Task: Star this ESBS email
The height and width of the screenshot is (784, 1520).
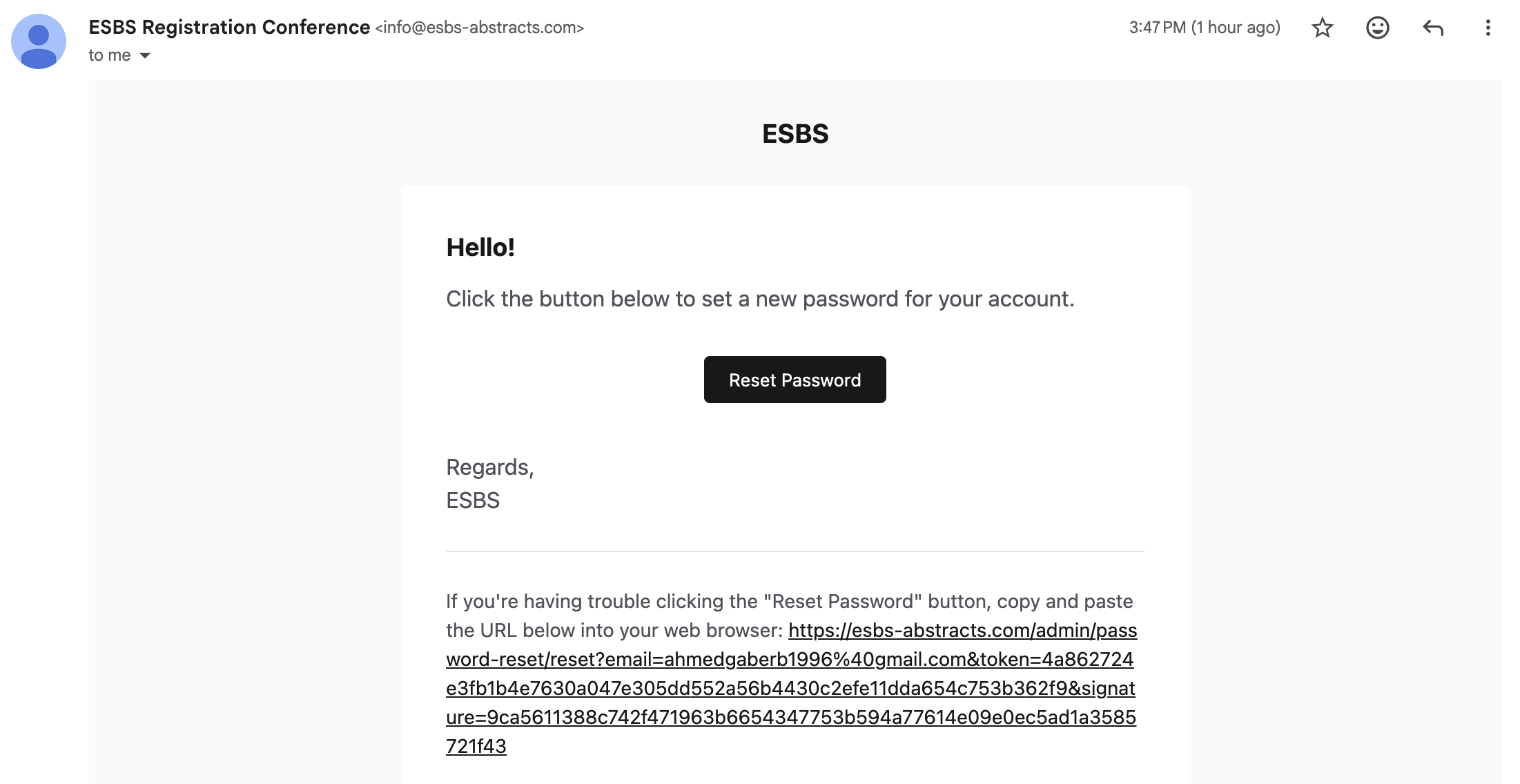Action: point(1322,28)
